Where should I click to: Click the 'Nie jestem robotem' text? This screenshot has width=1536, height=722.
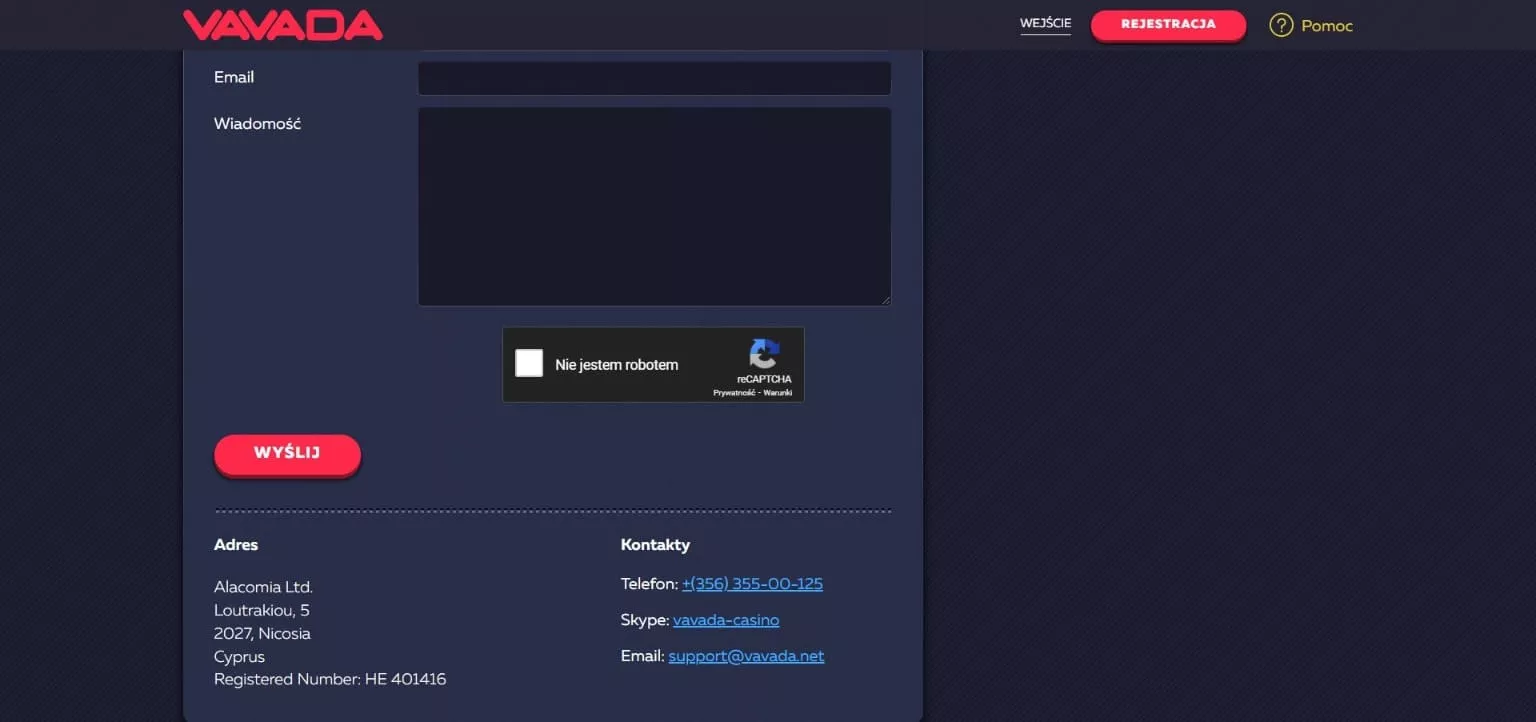616,365
